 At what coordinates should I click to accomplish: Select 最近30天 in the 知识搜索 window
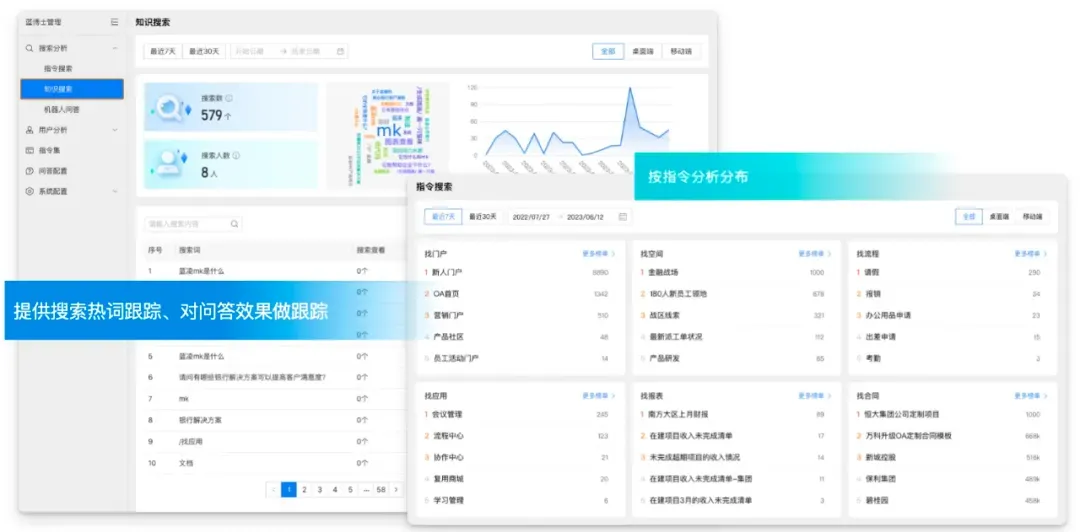tap(204, 51)
